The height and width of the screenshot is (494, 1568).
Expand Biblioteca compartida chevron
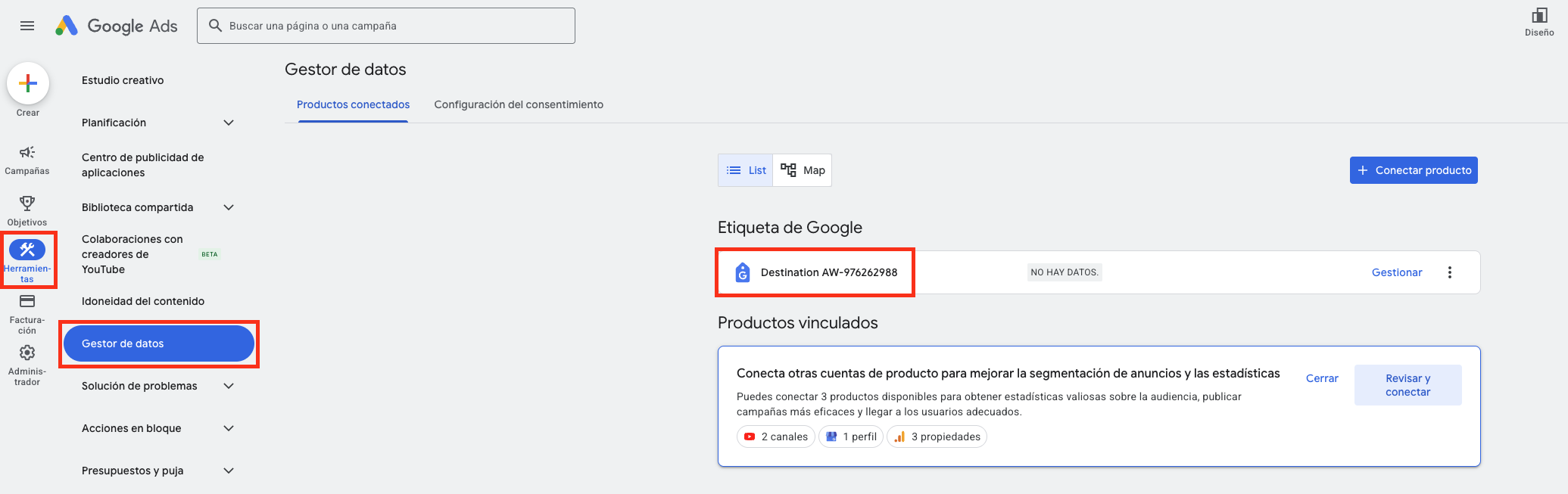pyautogui.click(x=229, y=207)
